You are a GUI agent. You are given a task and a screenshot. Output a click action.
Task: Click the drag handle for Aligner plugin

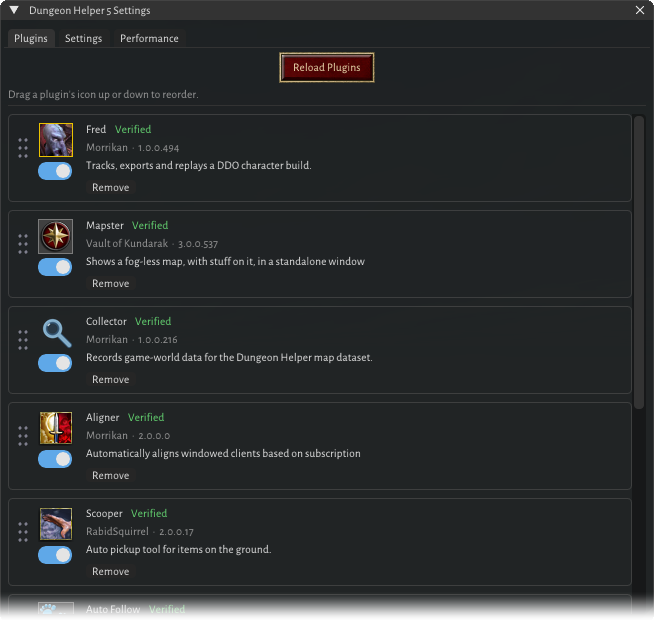pyautogui.click(x=23, y=436)
